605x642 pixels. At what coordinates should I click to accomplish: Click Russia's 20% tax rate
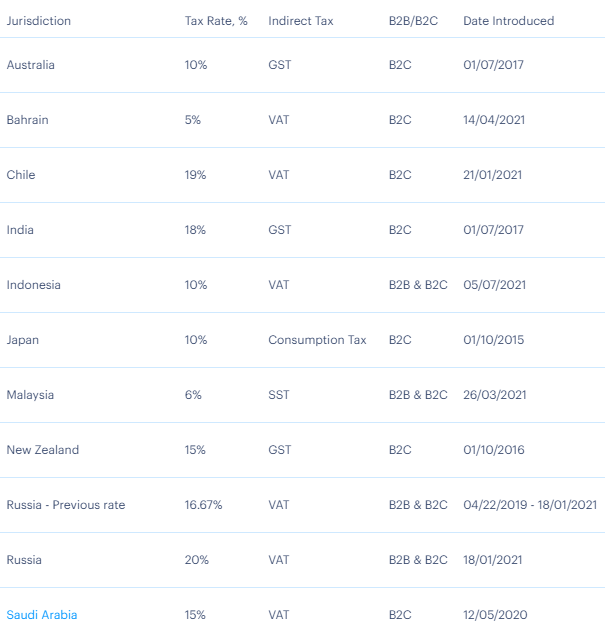point(196,560)
